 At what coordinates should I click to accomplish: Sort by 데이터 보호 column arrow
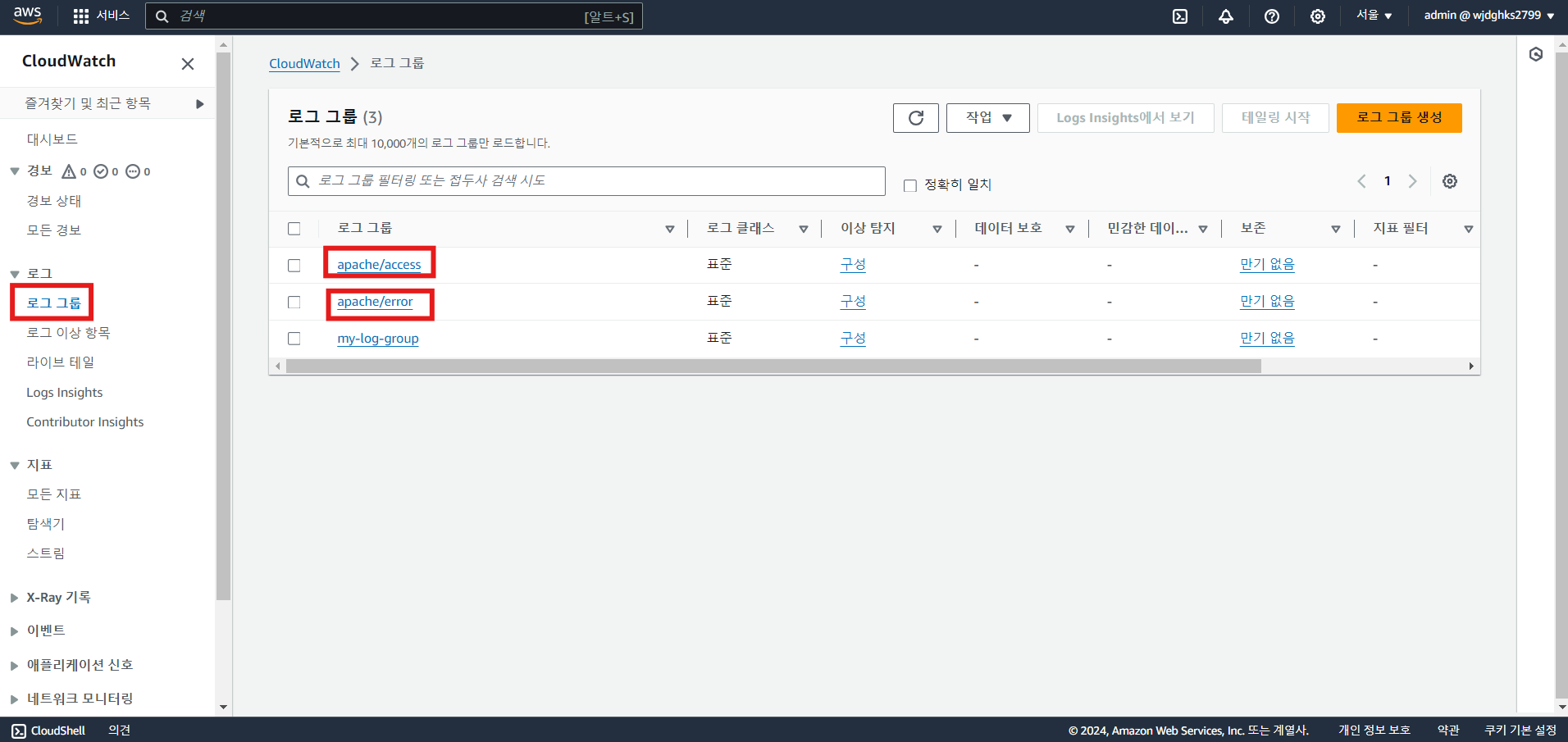tap(1070, 229)
